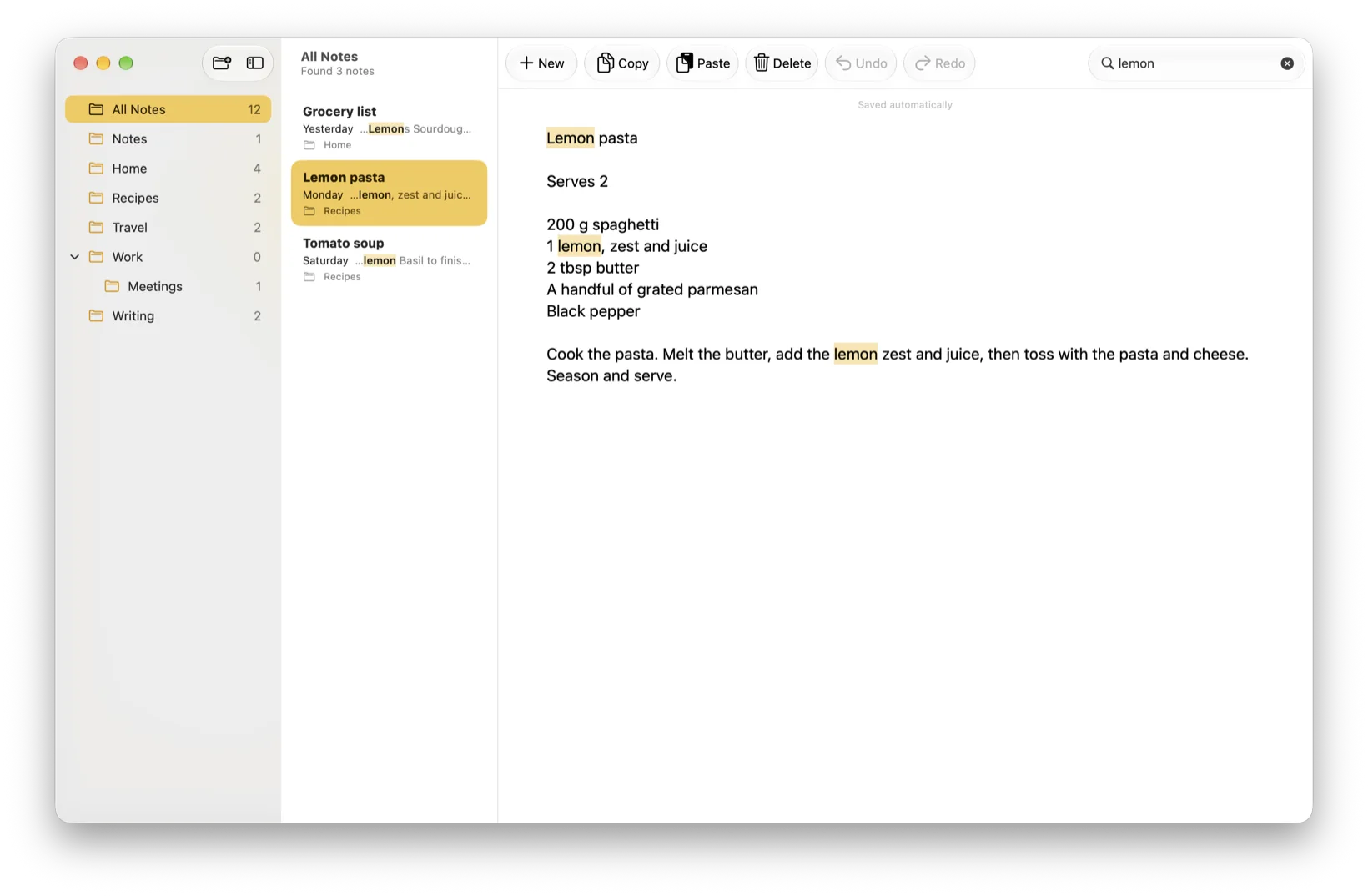The image size is (1368, 896).
Task: Click the 'Serves 2' line
Action: (577, 182)
